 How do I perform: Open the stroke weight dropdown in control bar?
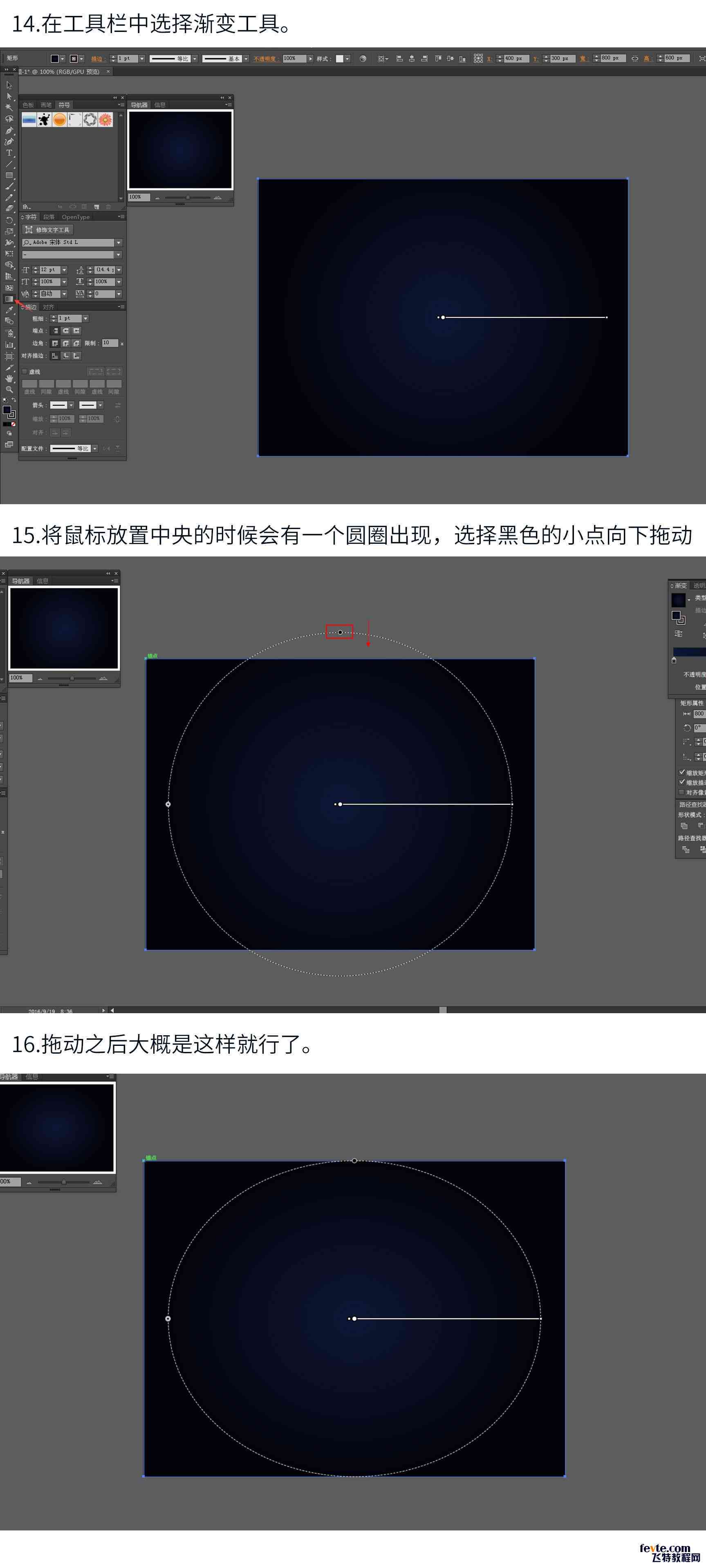pos(142,58)
